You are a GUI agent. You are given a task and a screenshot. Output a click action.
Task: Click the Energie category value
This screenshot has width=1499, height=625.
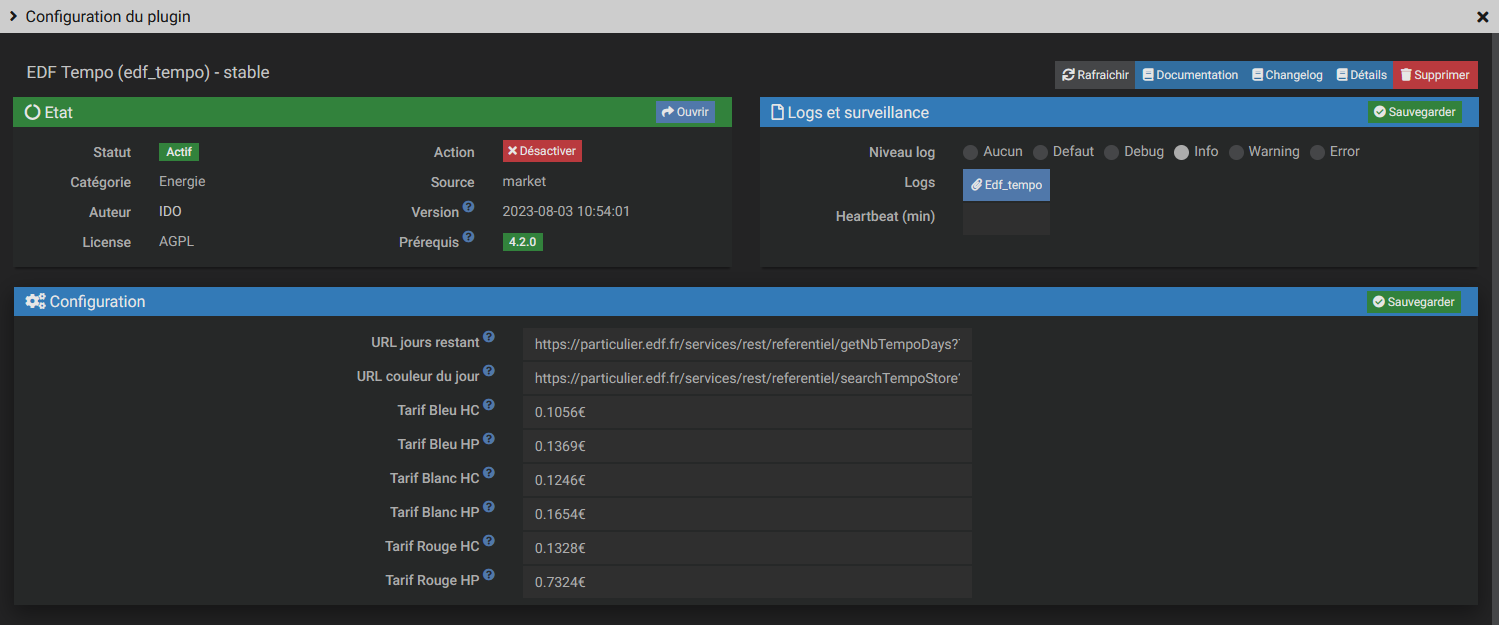point(182,182)
